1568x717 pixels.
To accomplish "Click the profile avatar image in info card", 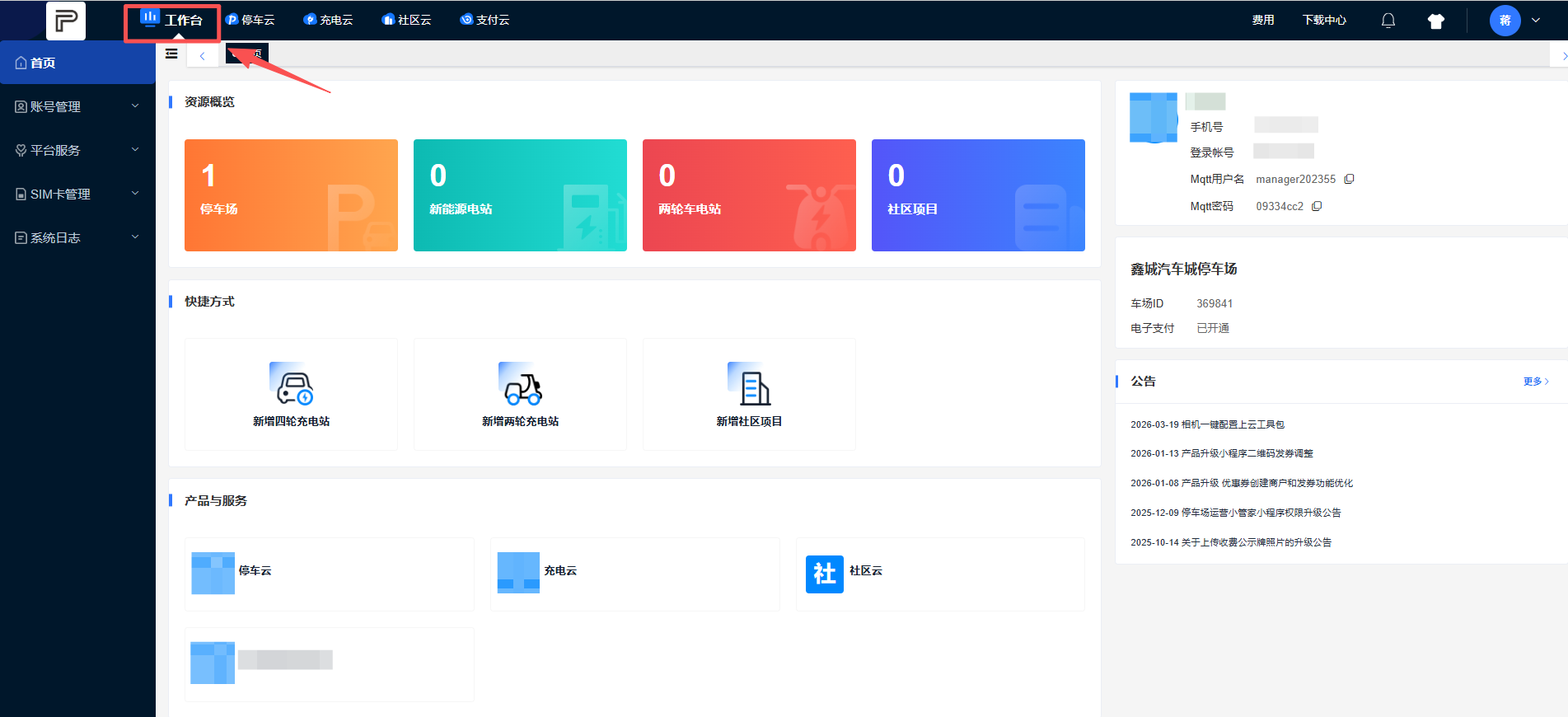I will pyautogui.click(x=1154, y=117).
